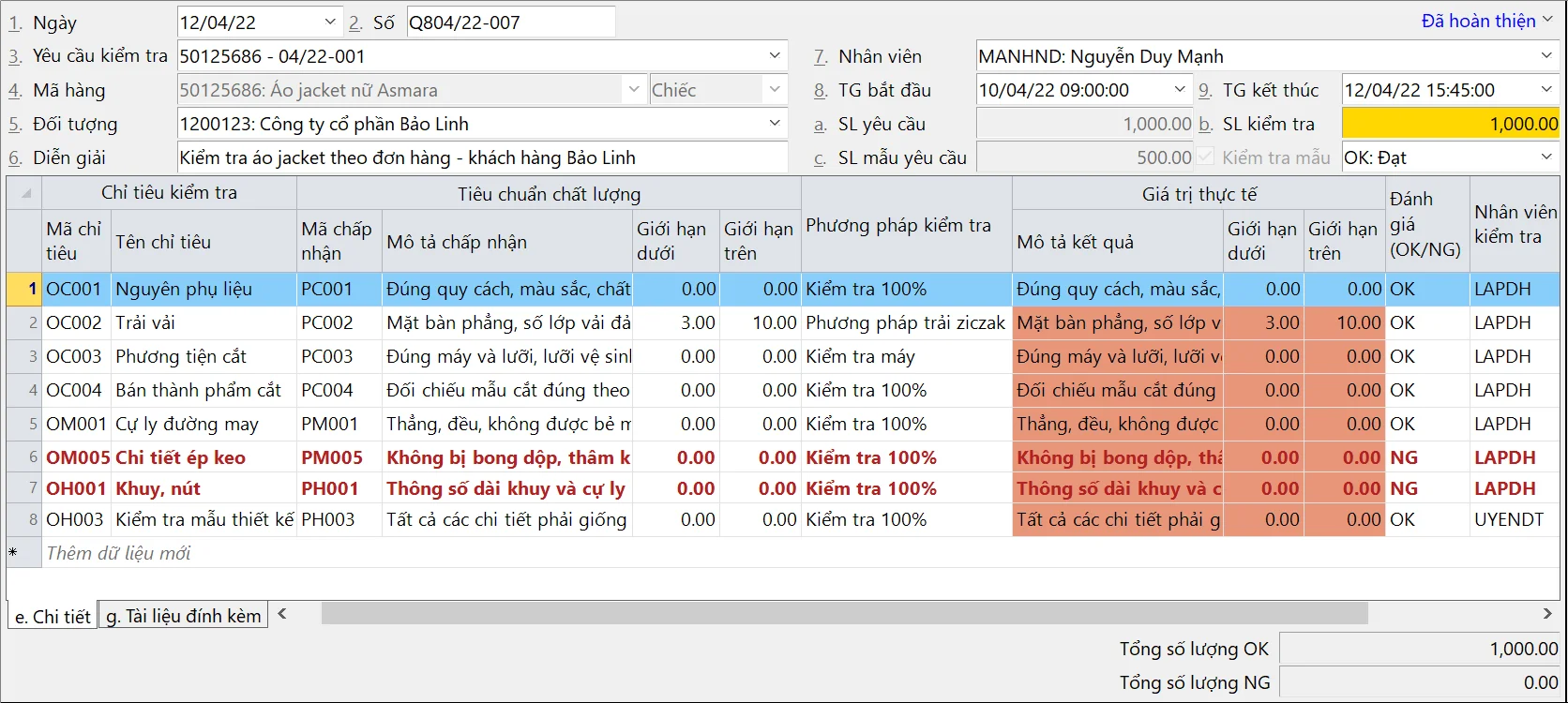Click the new row asterisk marker
Screen dimensions: 1568x703
13,553
